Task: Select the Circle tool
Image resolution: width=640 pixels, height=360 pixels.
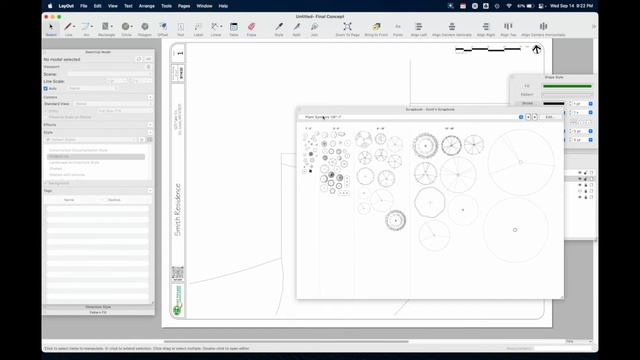Action: tap(125, 27)
